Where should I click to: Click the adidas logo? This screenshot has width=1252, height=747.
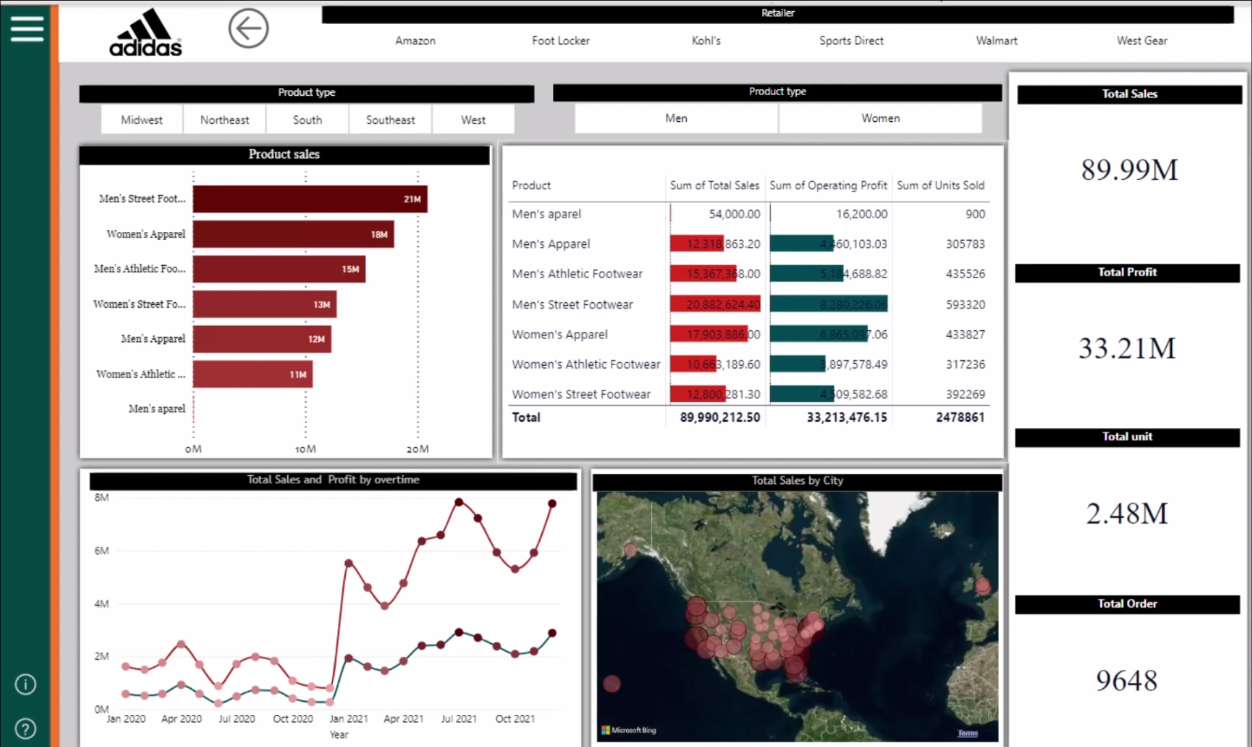(x=144, y=30)
